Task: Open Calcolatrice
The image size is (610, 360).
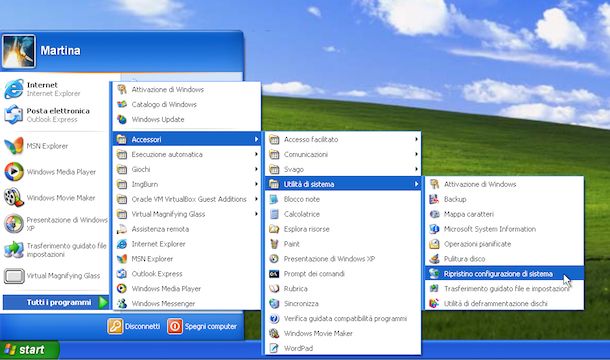Action: click(343, 214)
